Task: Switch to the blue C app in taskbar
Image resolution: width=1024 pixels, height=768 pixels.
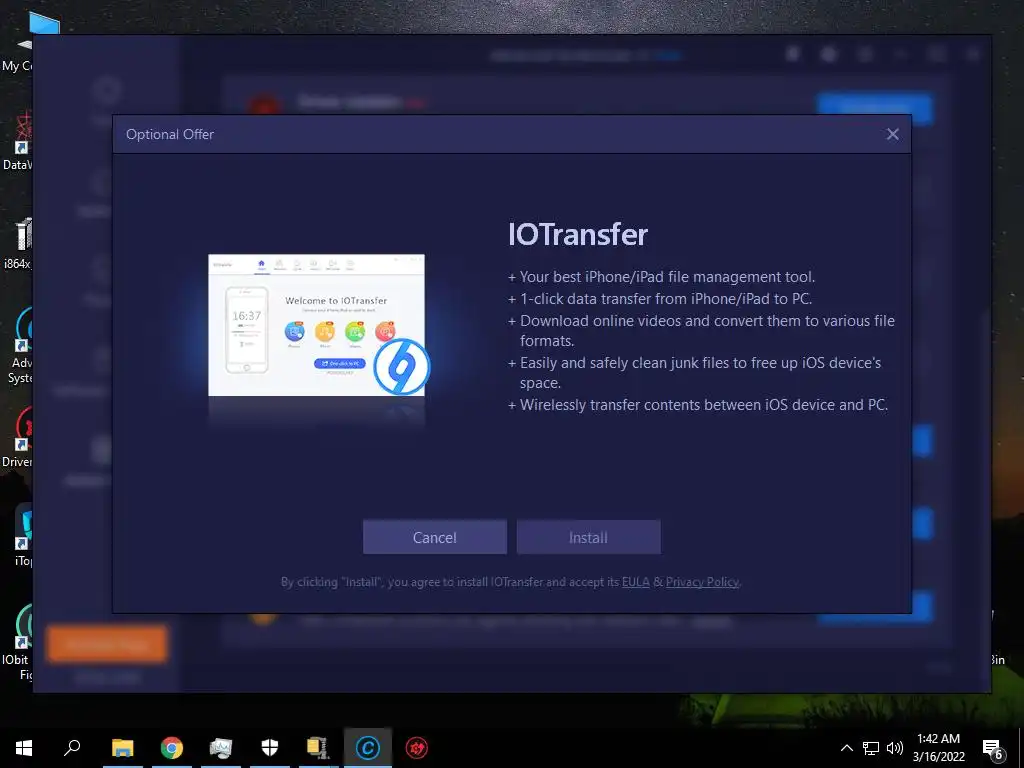Action: coord(368,748)
